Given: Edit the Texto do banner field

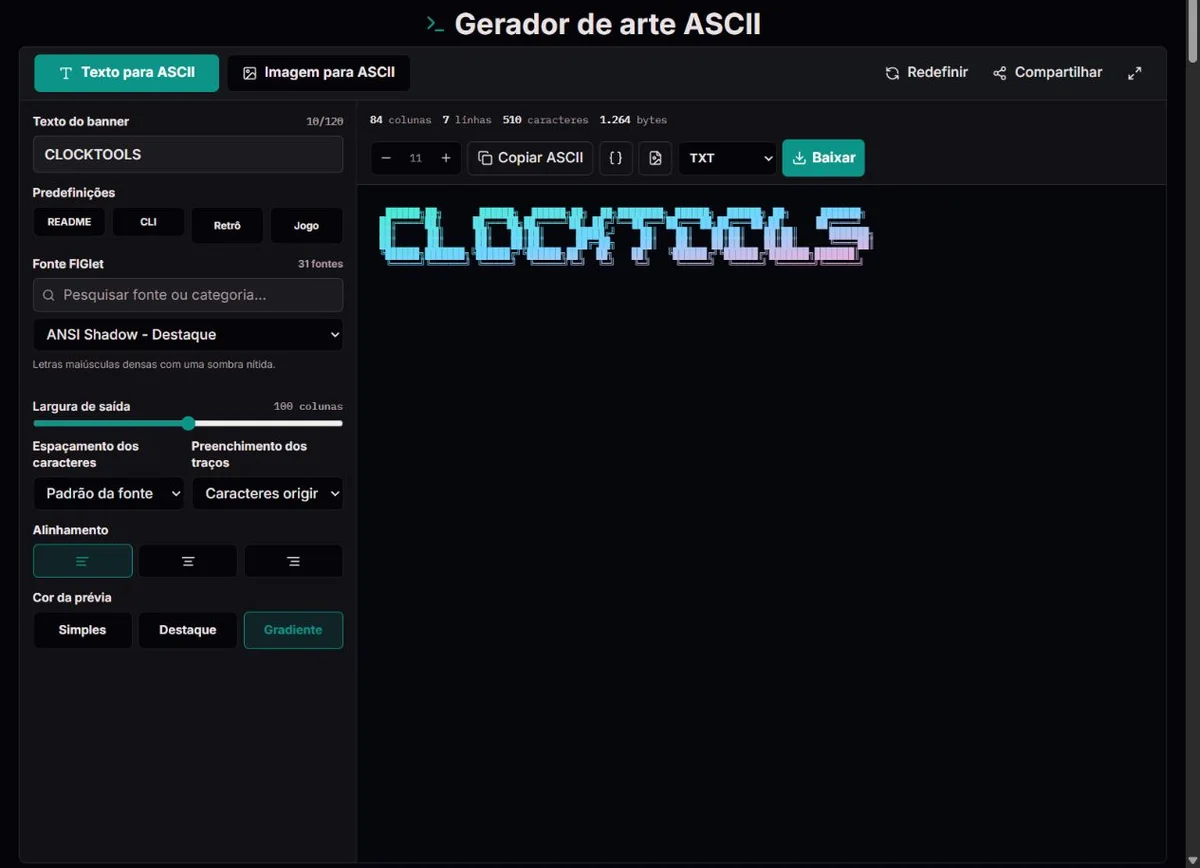Looking at the screenshot, I should (x=188, y=154).
